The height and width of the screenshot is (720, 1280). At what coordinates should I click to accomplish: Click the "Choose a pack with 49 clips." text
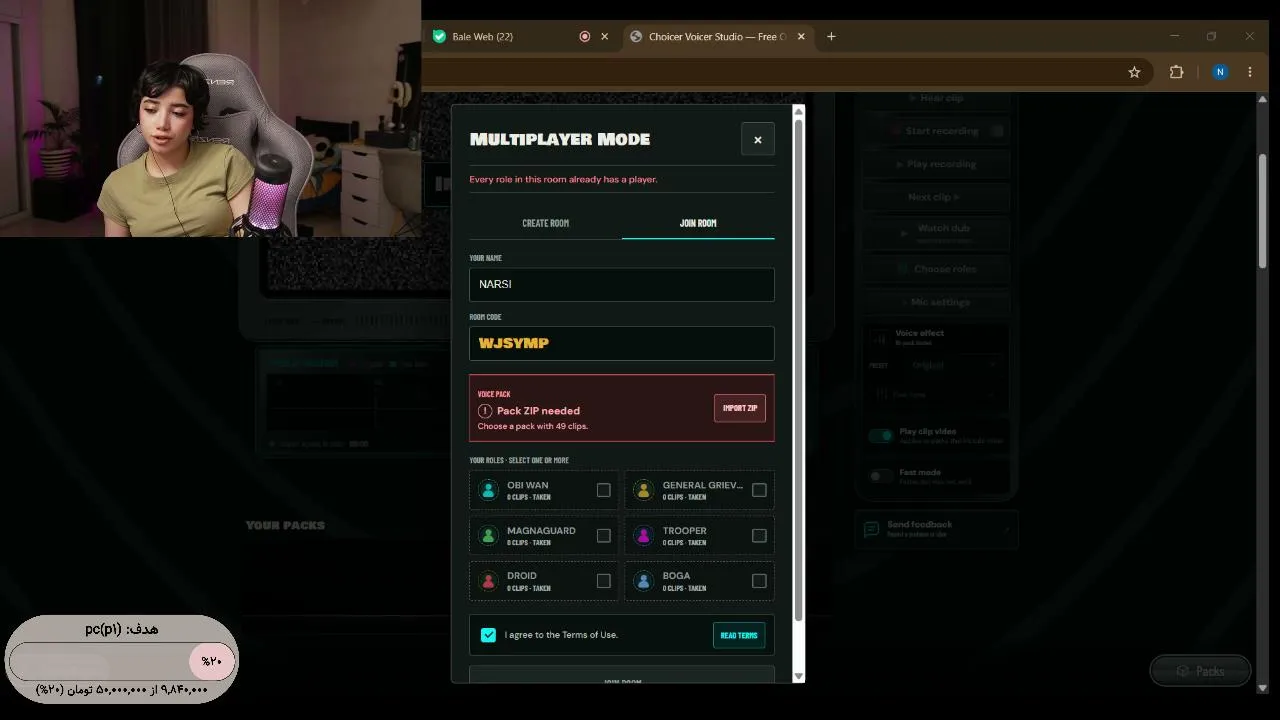[533, 426]
